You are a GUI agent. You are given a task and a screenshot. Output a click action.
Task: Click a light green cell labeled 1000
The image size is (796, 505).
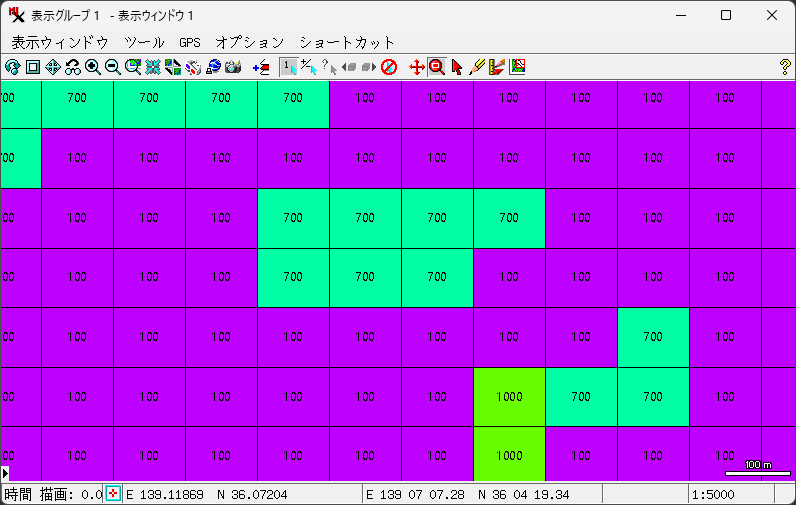pos(509,397)
